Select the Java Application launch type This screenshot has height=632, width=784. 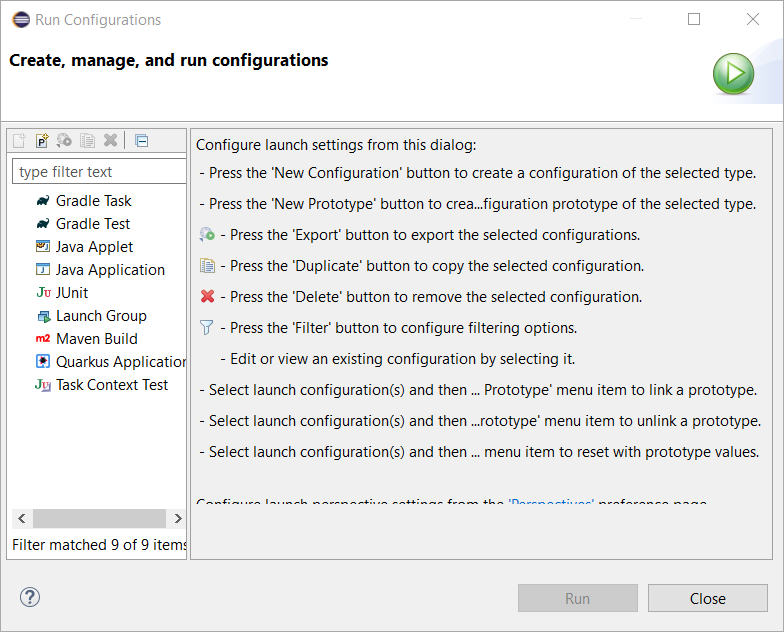coord(110,270)
